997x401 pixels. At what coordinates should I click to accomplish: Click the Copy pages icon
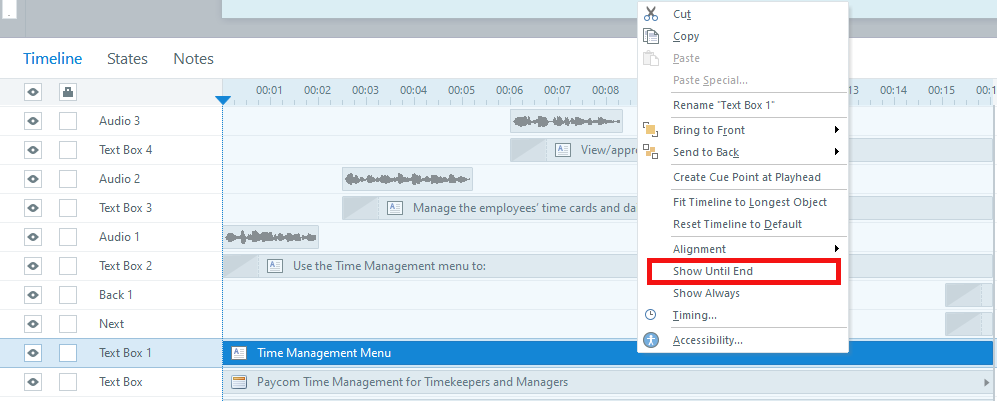point(651,36)
